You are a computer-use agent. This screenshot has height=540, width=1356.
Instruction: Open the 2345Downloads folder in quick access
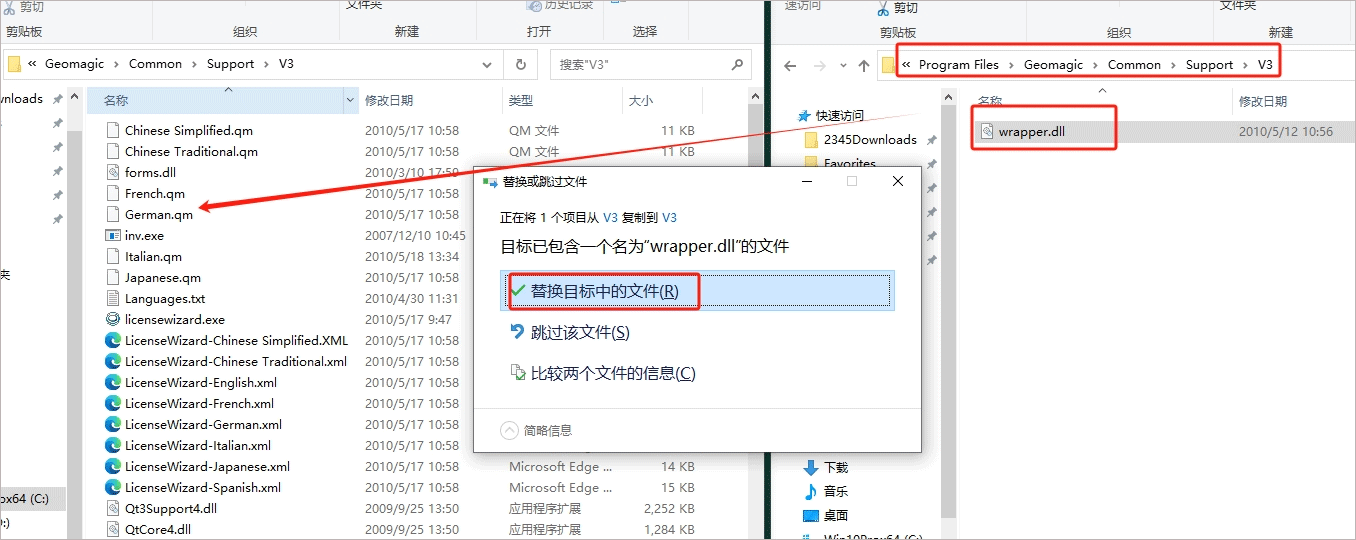tap(869, 140)
